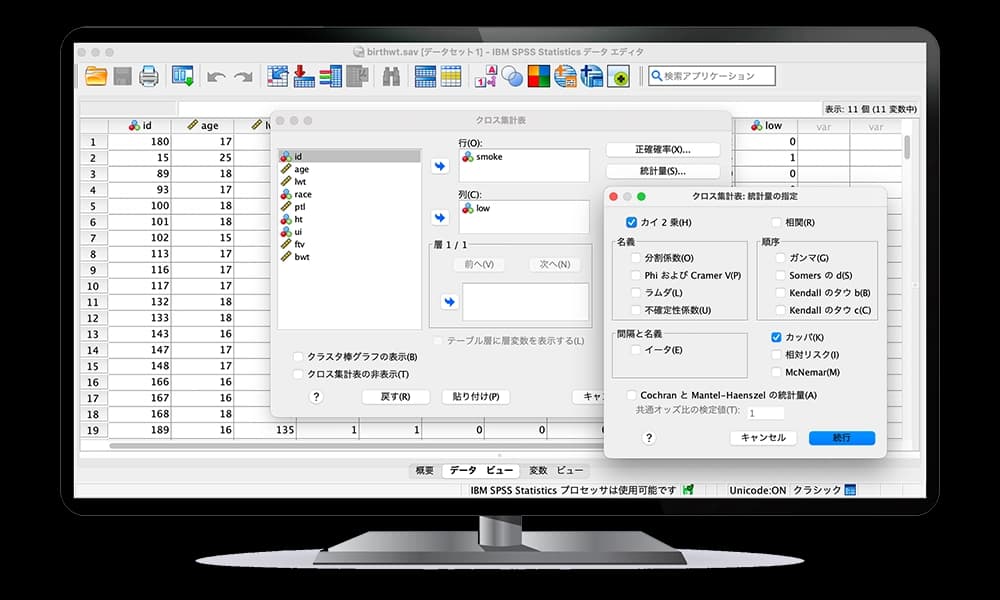This screenshot has height=600, width=1000.
Task: Check クロス集計表の非表示(T)
Action: (x=298, y=374)
